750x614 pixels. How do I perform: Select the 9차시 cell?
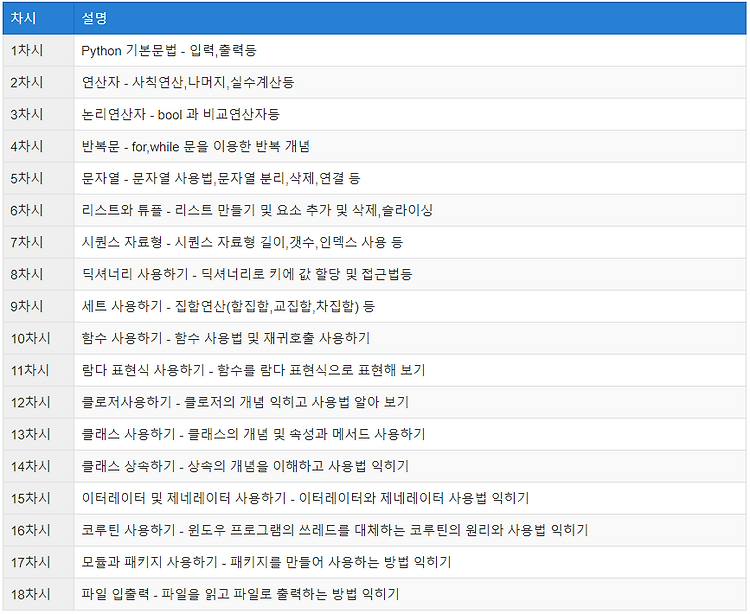[38, 307]
